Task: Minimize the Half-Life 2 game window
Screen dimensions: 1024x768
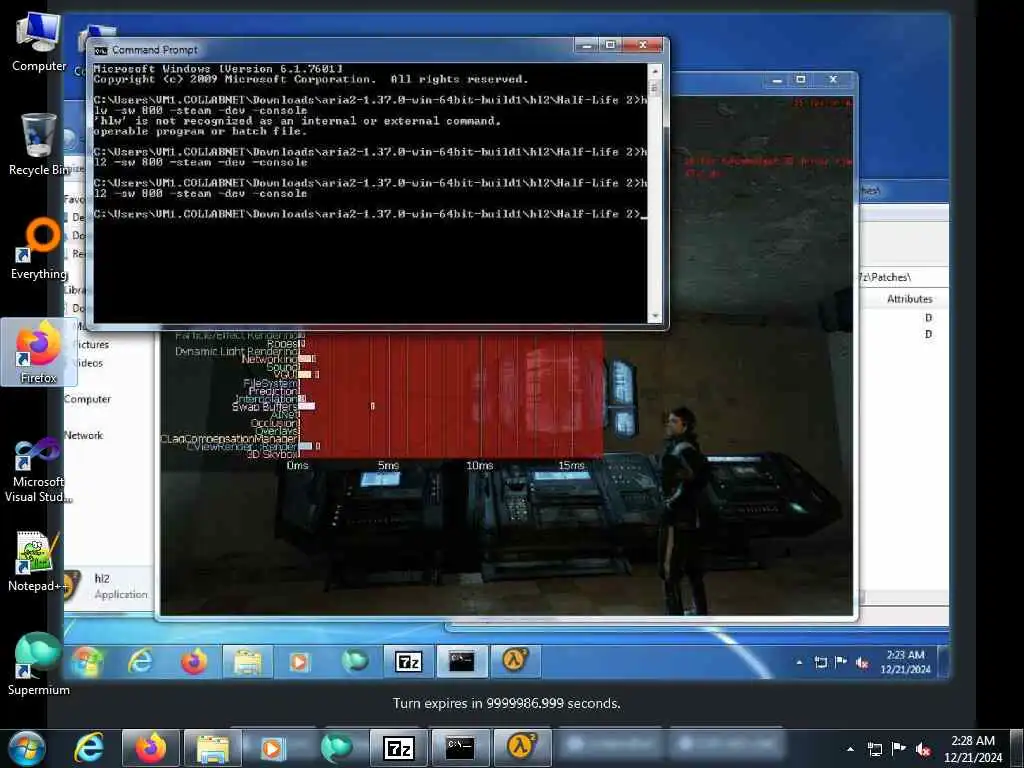Action: click(777, 80)
